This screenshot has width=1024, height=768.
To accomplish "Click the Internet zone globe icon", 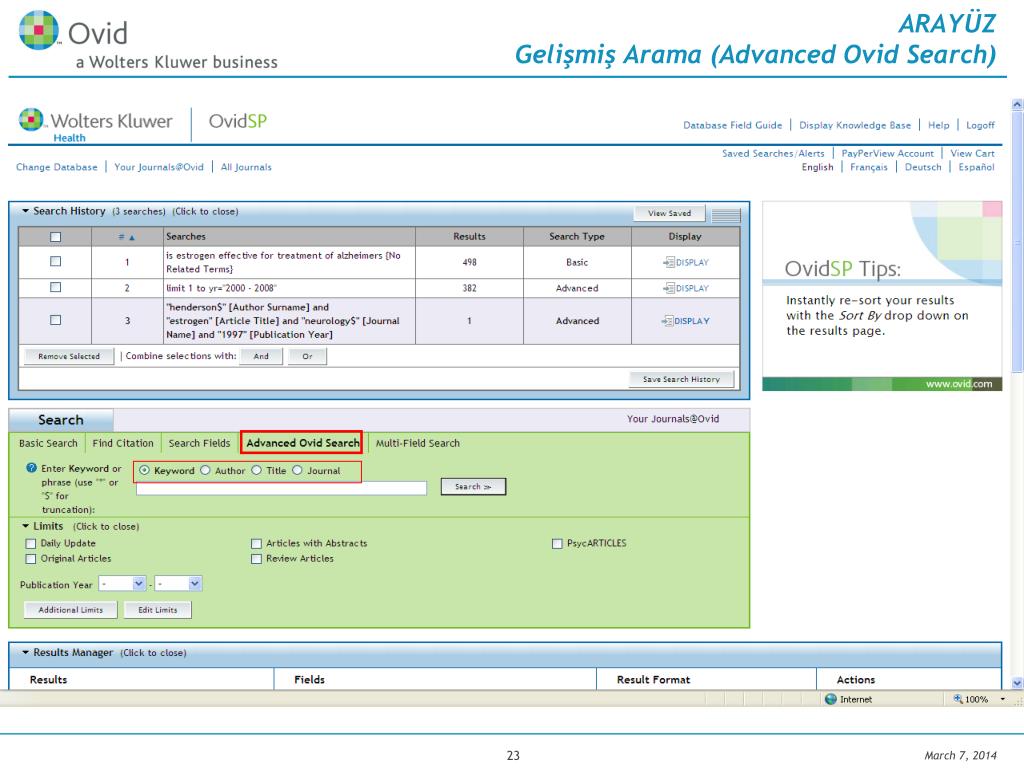I will (831, 699).
